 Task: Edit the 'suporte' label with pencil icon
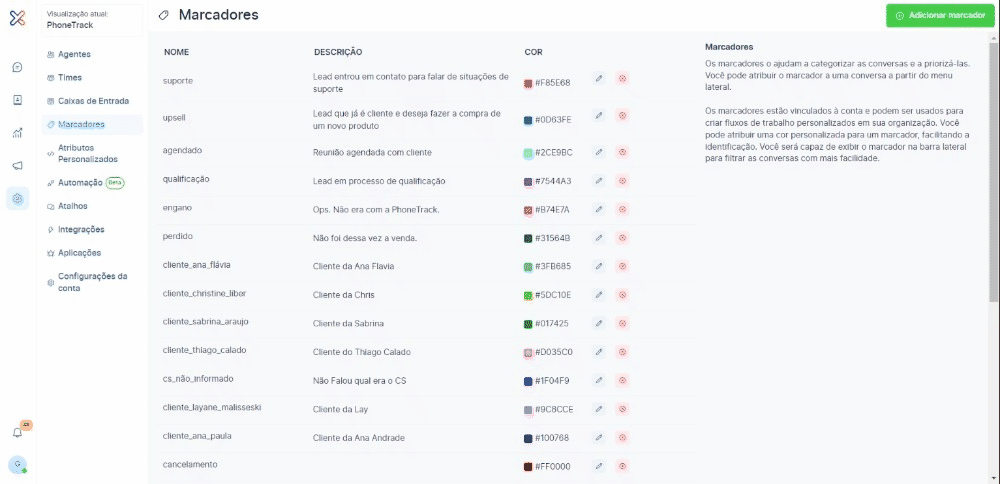point(599,78)
